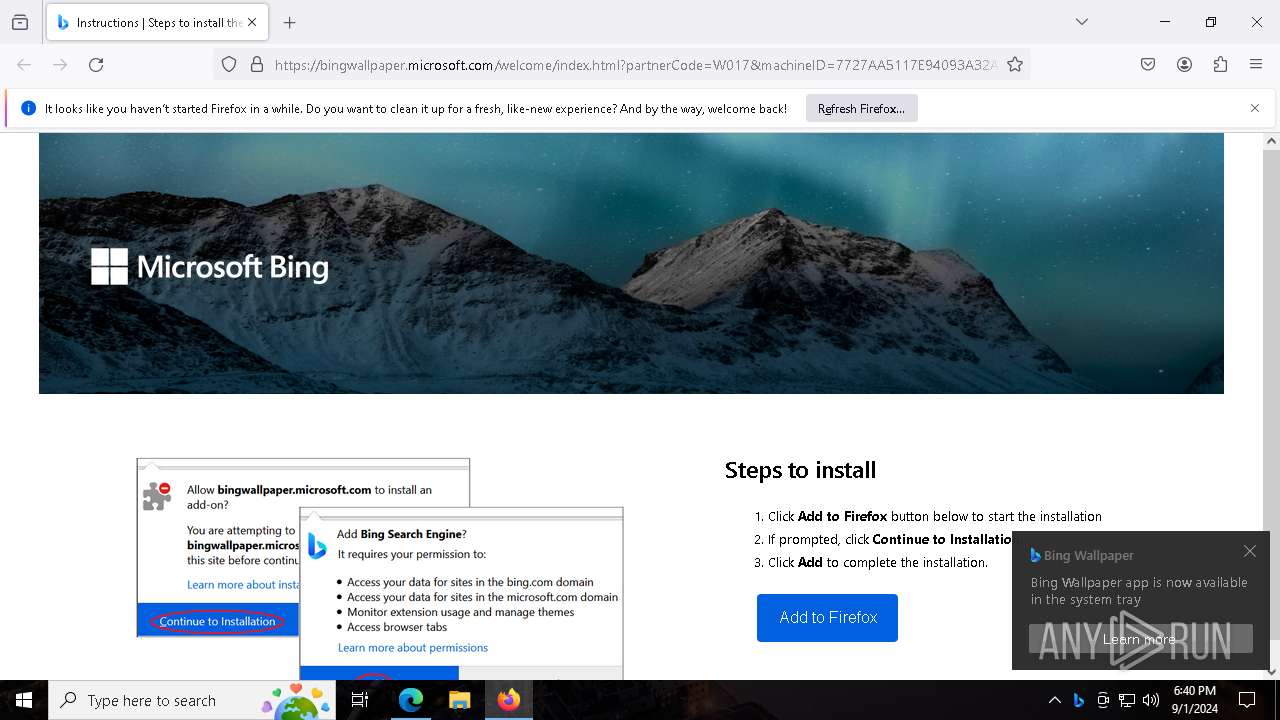The height and width of the screenshot is (720, 1280).
Task: Open Firefox account icon
Action: (x=1184, y=64)
